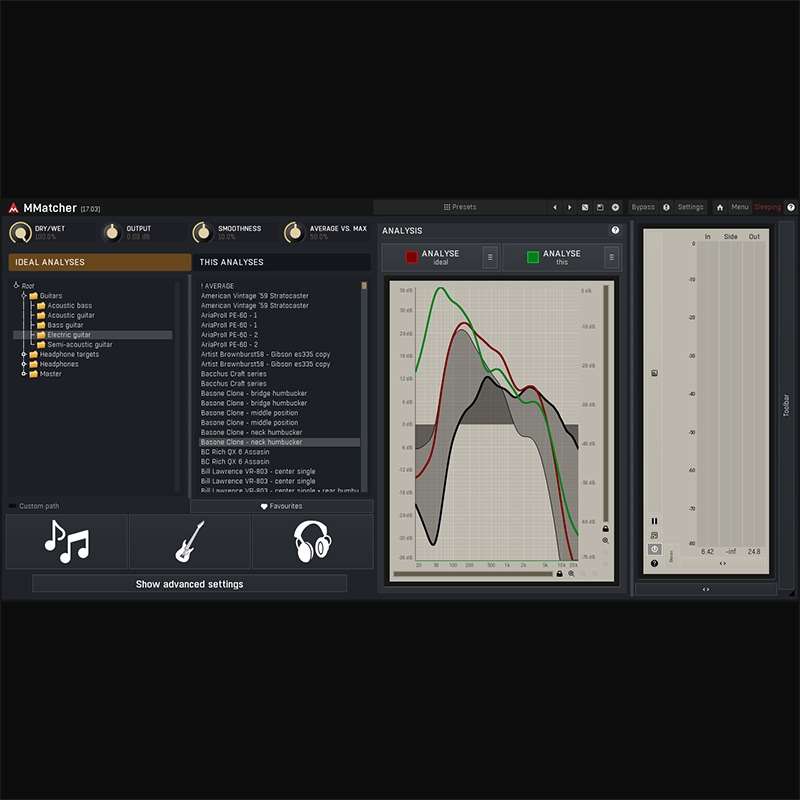Click the meter width arrows below values
Image resolution: width=800 pixels, height=800 pixels.
tap(722, 563)
